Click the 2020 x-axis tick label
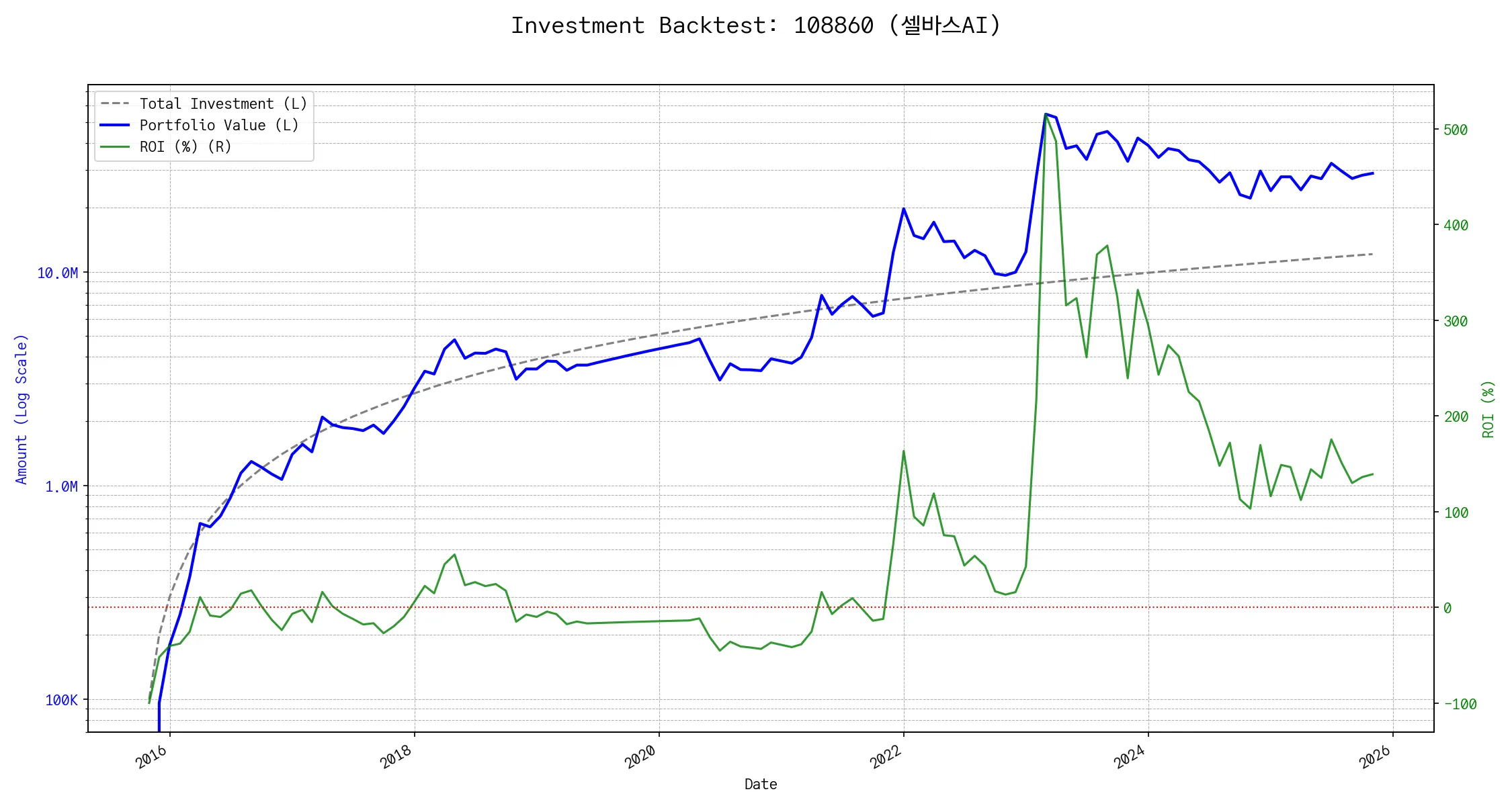Screen dimensions: 1512x806 pyautogui.click(x=641, y=757)
